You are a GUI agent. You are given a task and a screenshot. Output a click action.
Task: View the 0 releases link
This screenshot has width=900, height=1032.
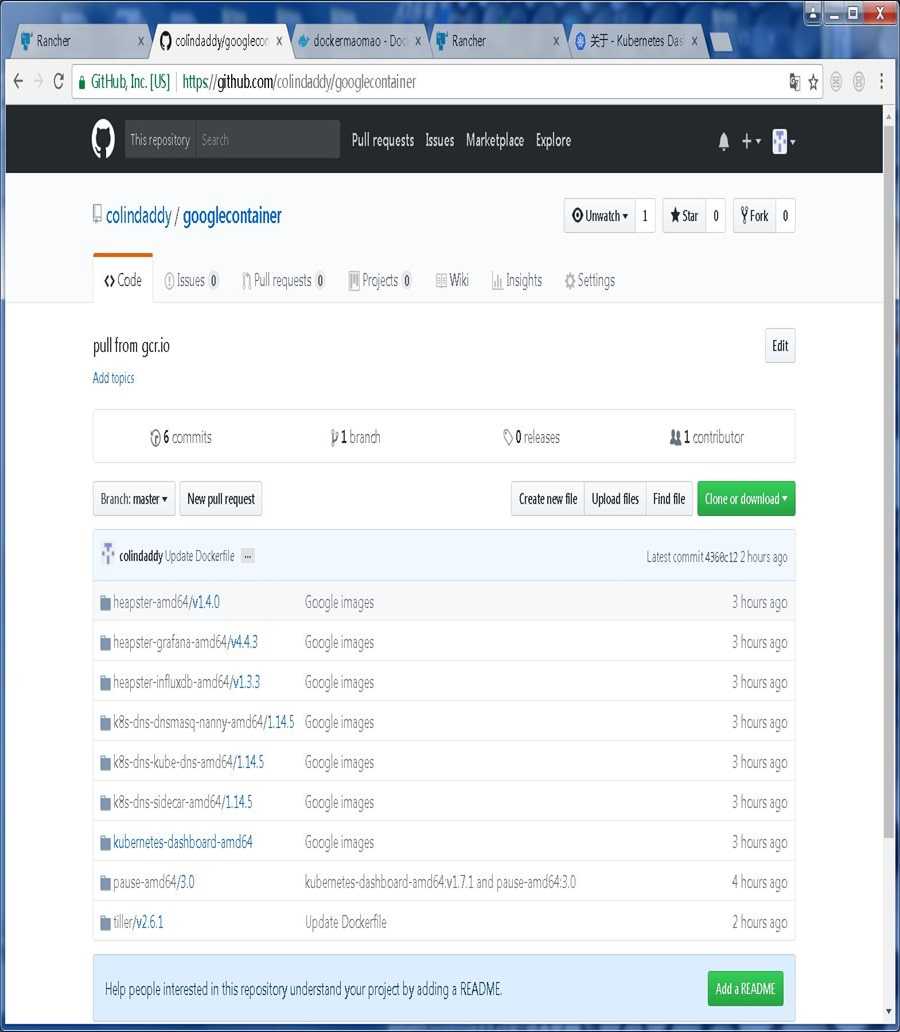531,437
